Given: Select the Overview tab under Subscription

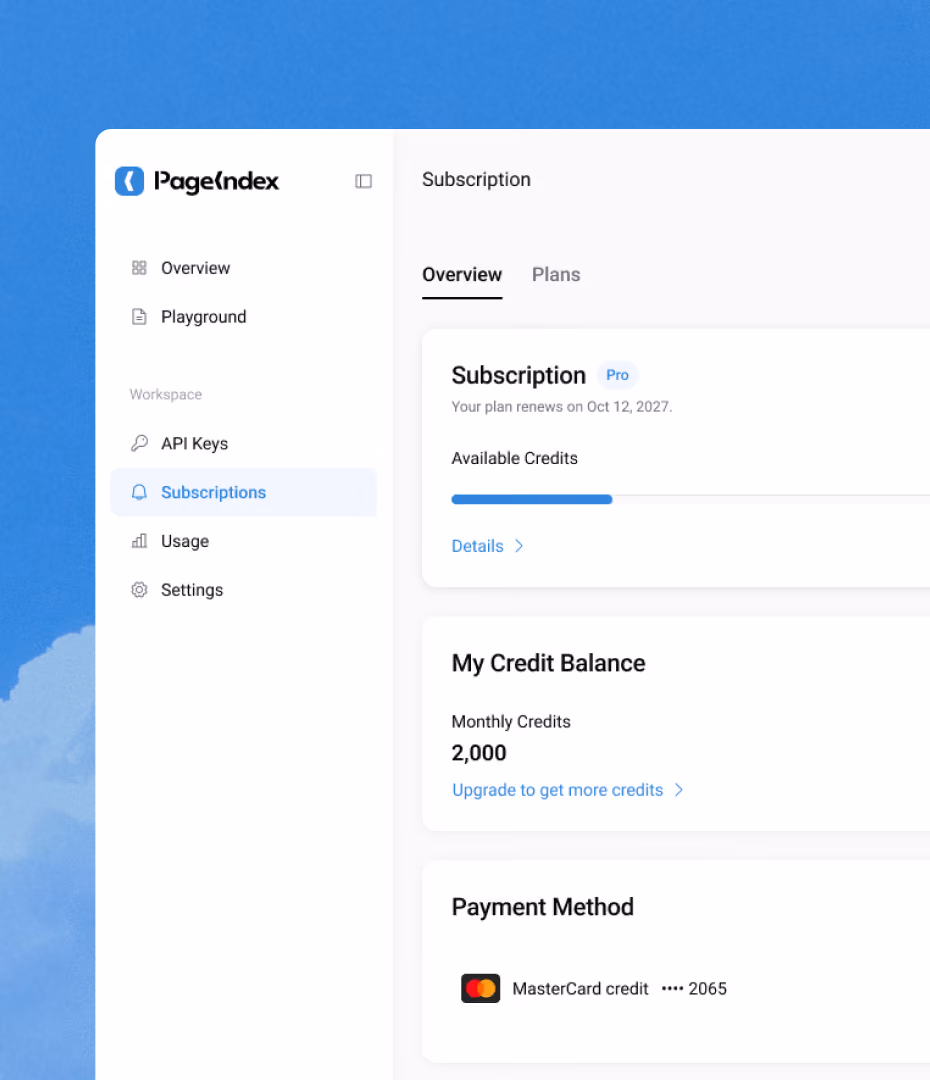Looking at the screenshot, I should tap(462, 275).
